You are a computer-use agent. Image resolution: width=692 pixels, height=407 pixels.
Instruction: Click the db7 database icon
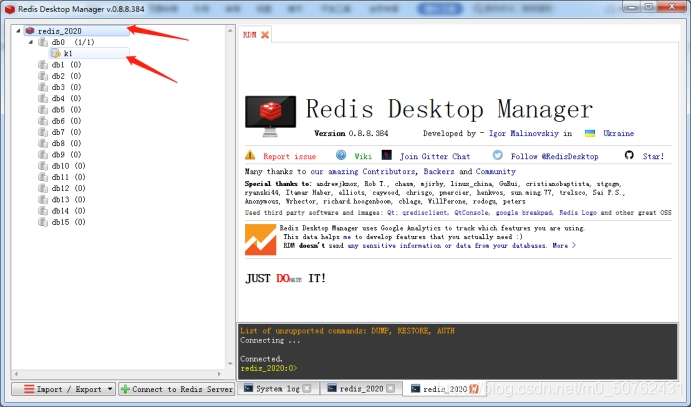tap(43, 132)
